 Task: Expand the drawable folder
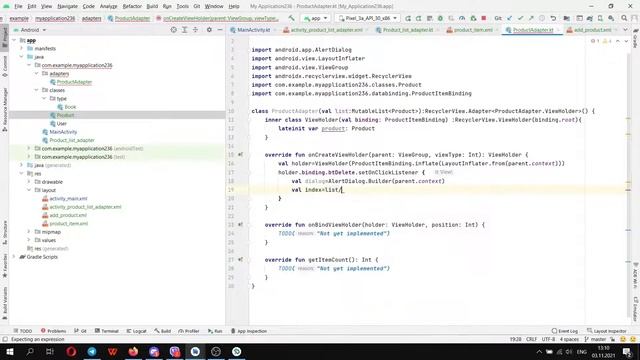[x=29, y=182]
